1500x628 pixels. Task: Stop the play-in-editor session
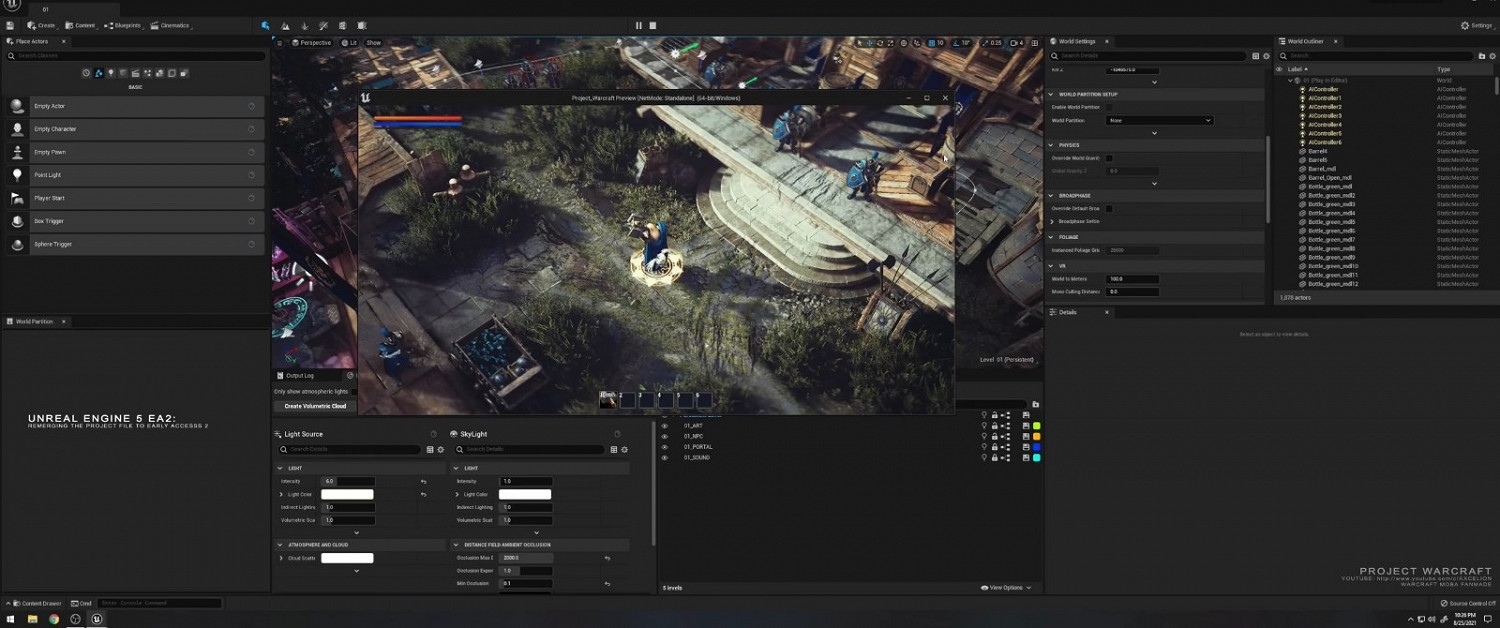pos(653,25)
